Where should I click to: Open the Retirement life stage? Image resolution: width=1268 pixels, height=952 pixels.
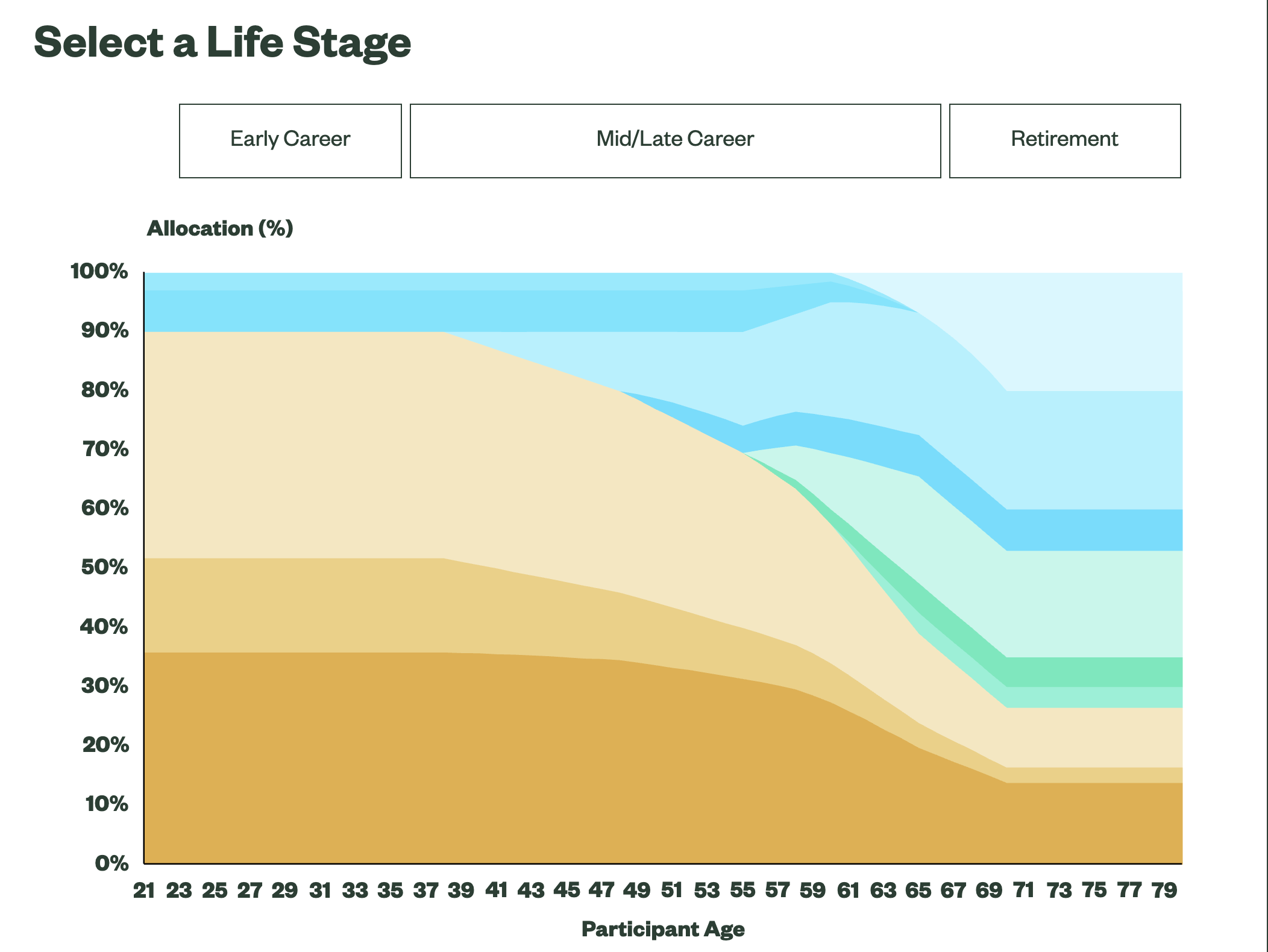(x=1064, y=140)
